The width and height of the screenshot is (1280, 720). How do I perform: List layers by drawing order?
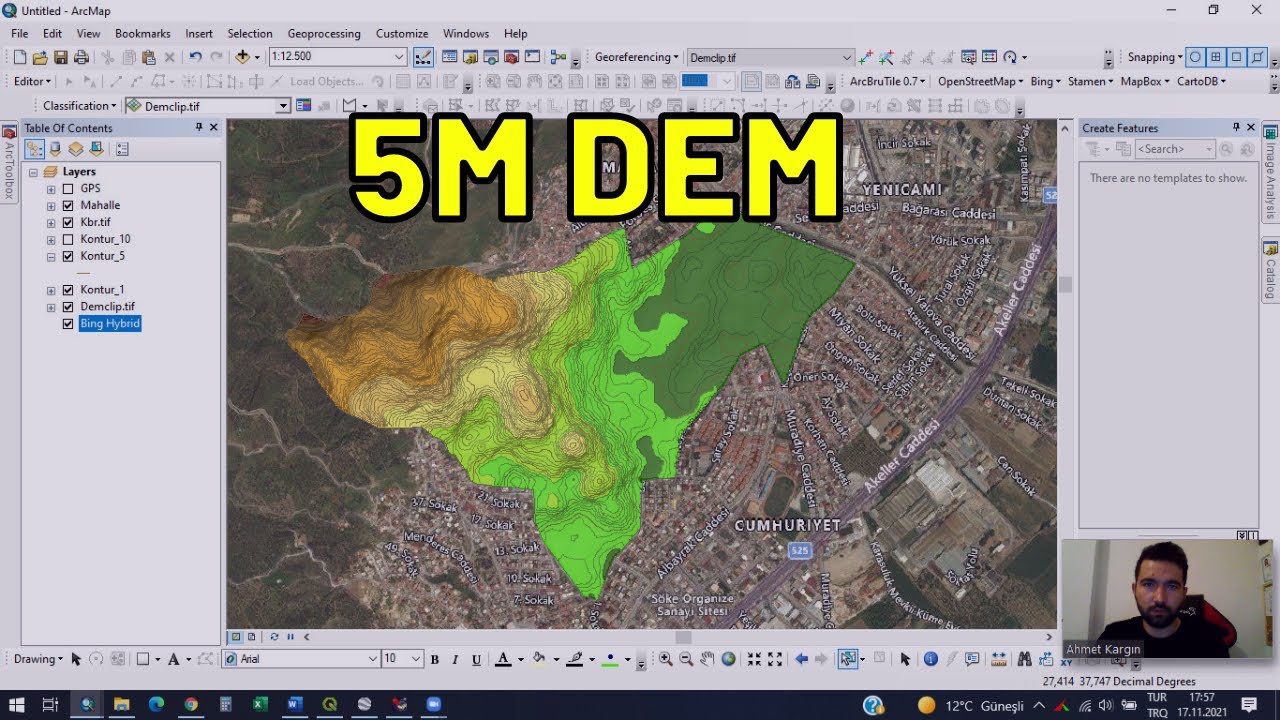point(34,149)
